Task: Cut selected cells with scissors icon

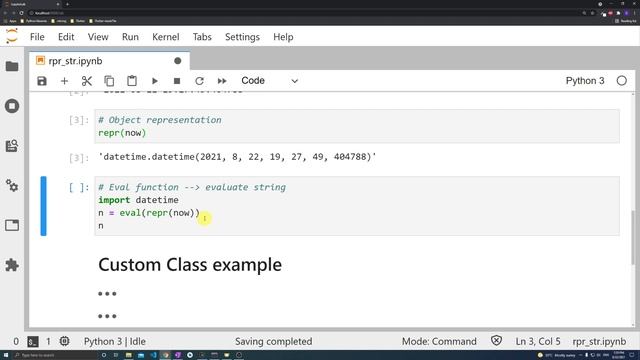Action: tap(87, 81)
